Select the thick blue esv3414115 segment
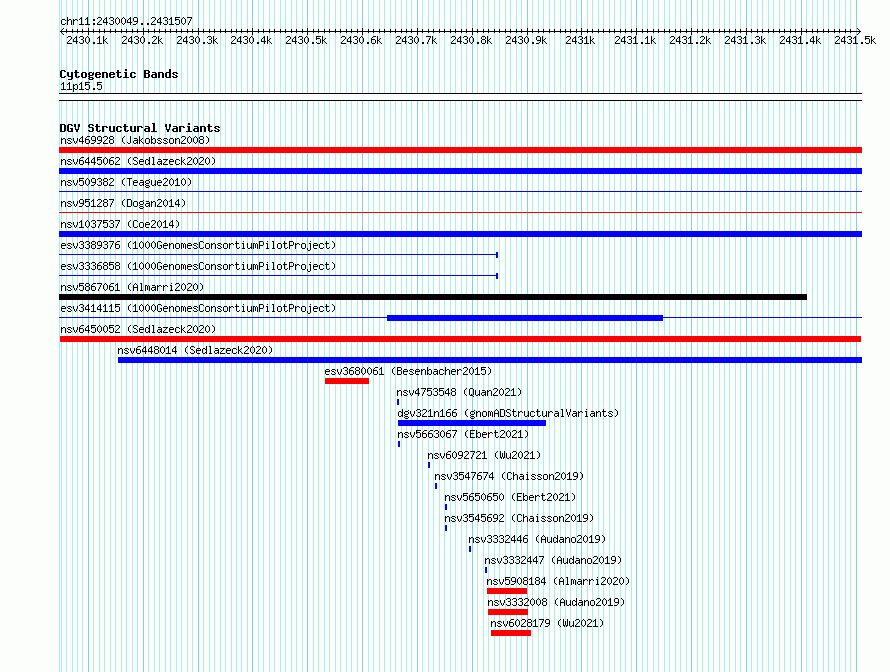Screen dimensions: 890x672 coord(525,318)
